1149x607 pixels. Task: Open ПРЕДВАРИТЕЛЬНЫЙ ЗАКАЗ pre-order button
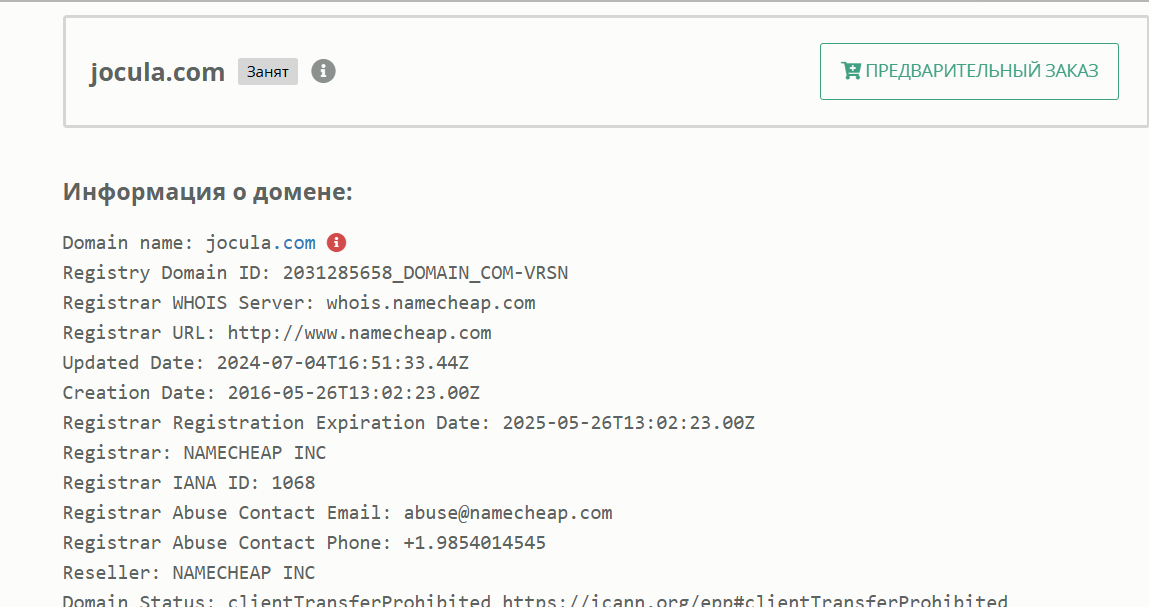pos(969,71)
